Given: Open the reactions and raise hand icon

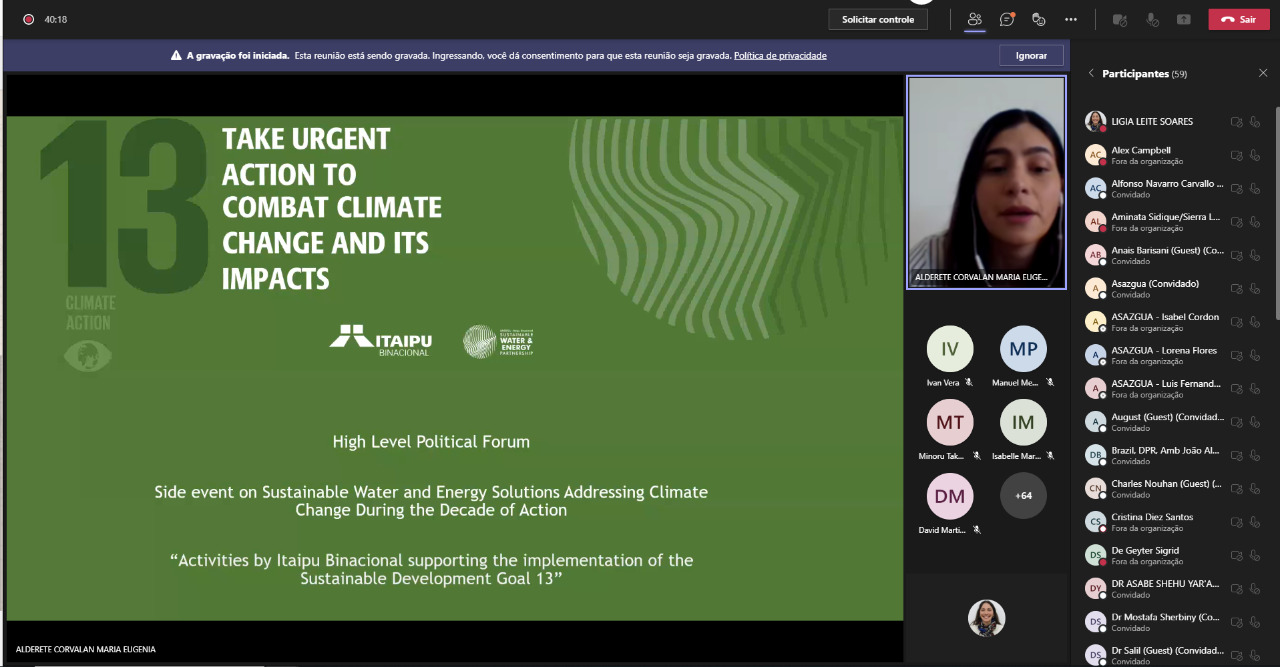Looking at the screenshot, I should [x=1039, y=19].
